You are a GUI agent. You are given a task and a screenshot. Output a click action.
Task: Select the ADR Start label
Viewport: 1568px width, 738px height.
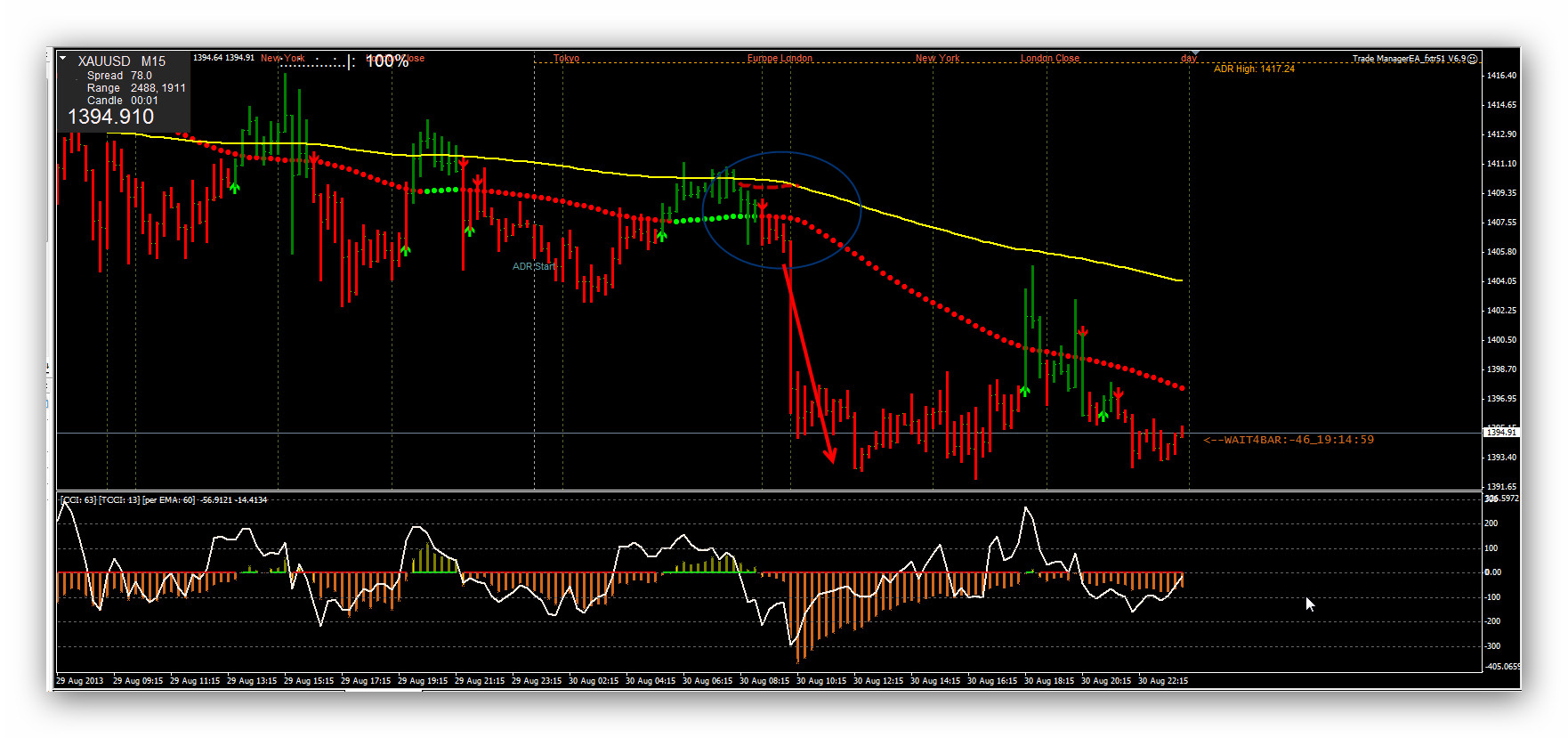tap(534, 266)
